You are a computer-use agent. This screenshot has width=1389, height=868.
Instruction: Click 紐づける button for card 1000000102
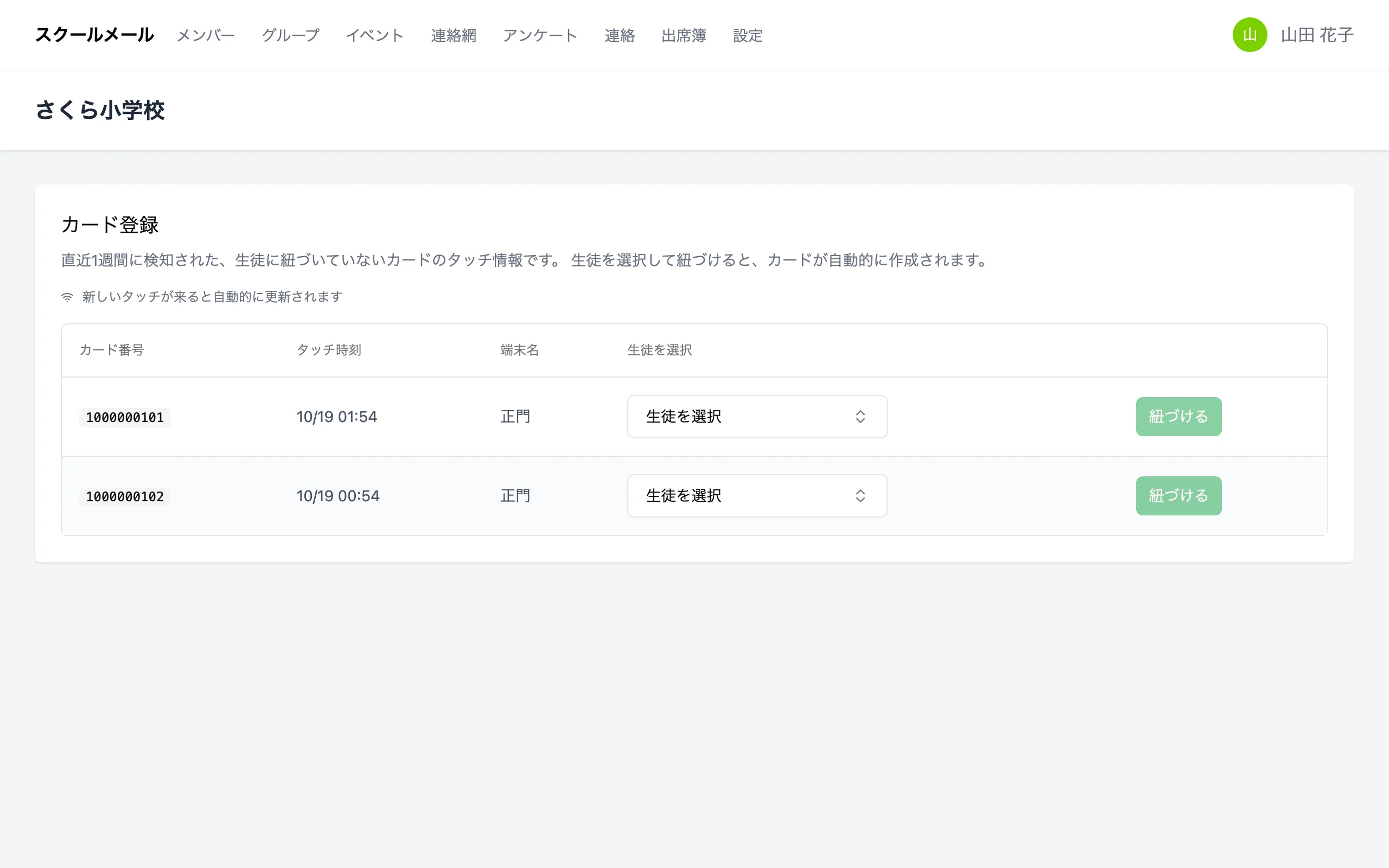tap(1178, 495)
